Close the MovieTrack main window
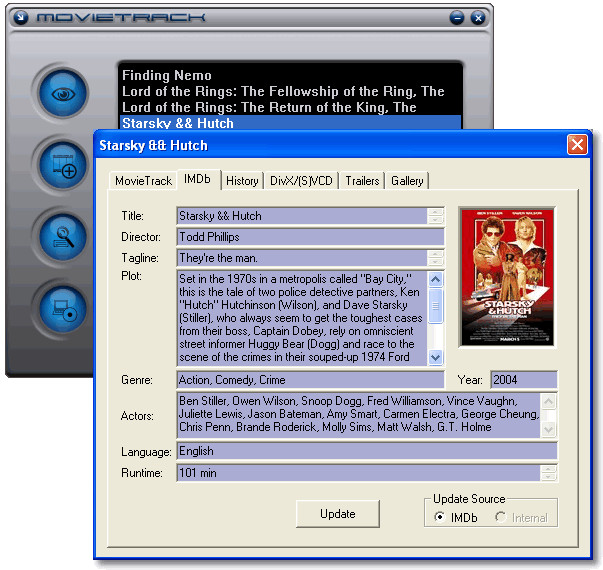Screen dimensions: 603x570 point(478,18)
